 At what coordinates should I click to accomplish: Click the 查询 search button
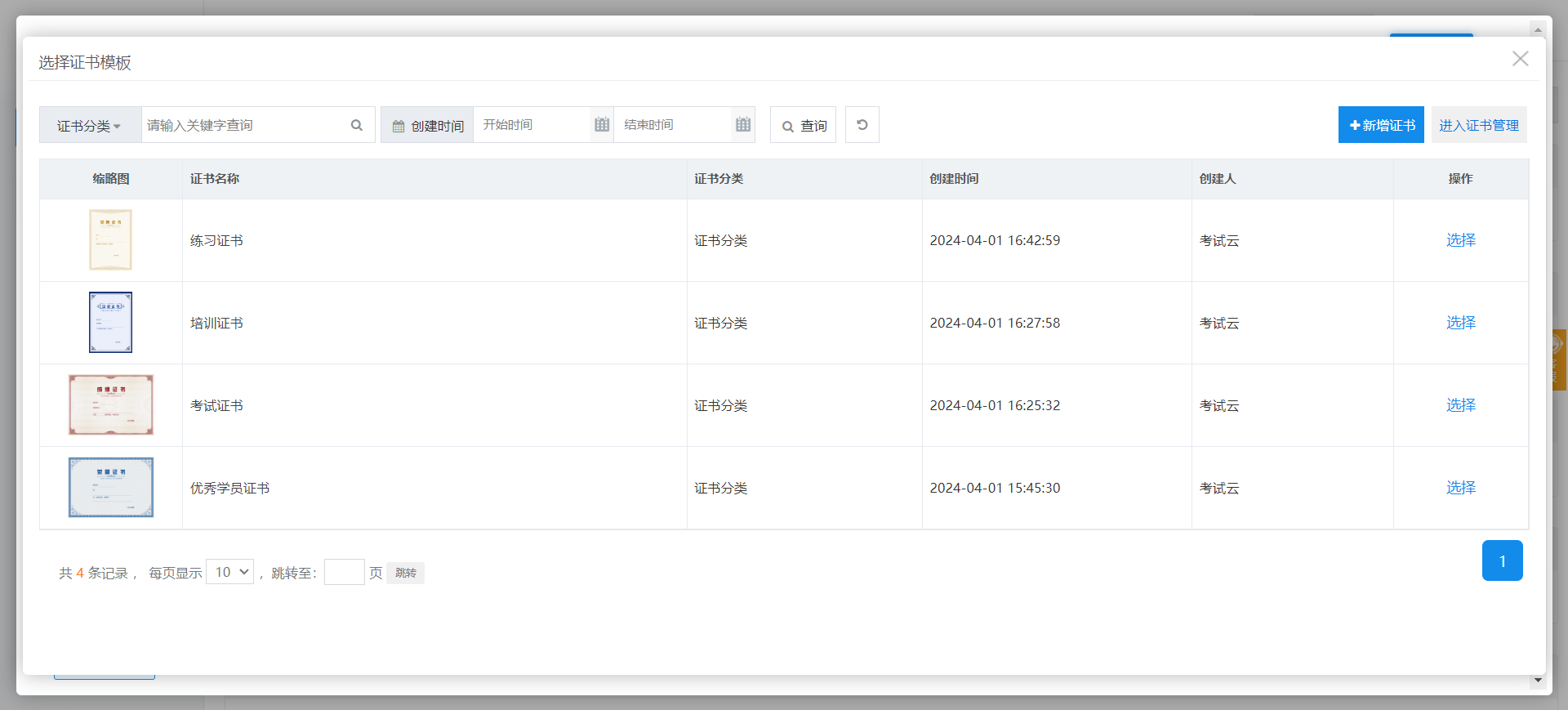[x=803, y=125]
